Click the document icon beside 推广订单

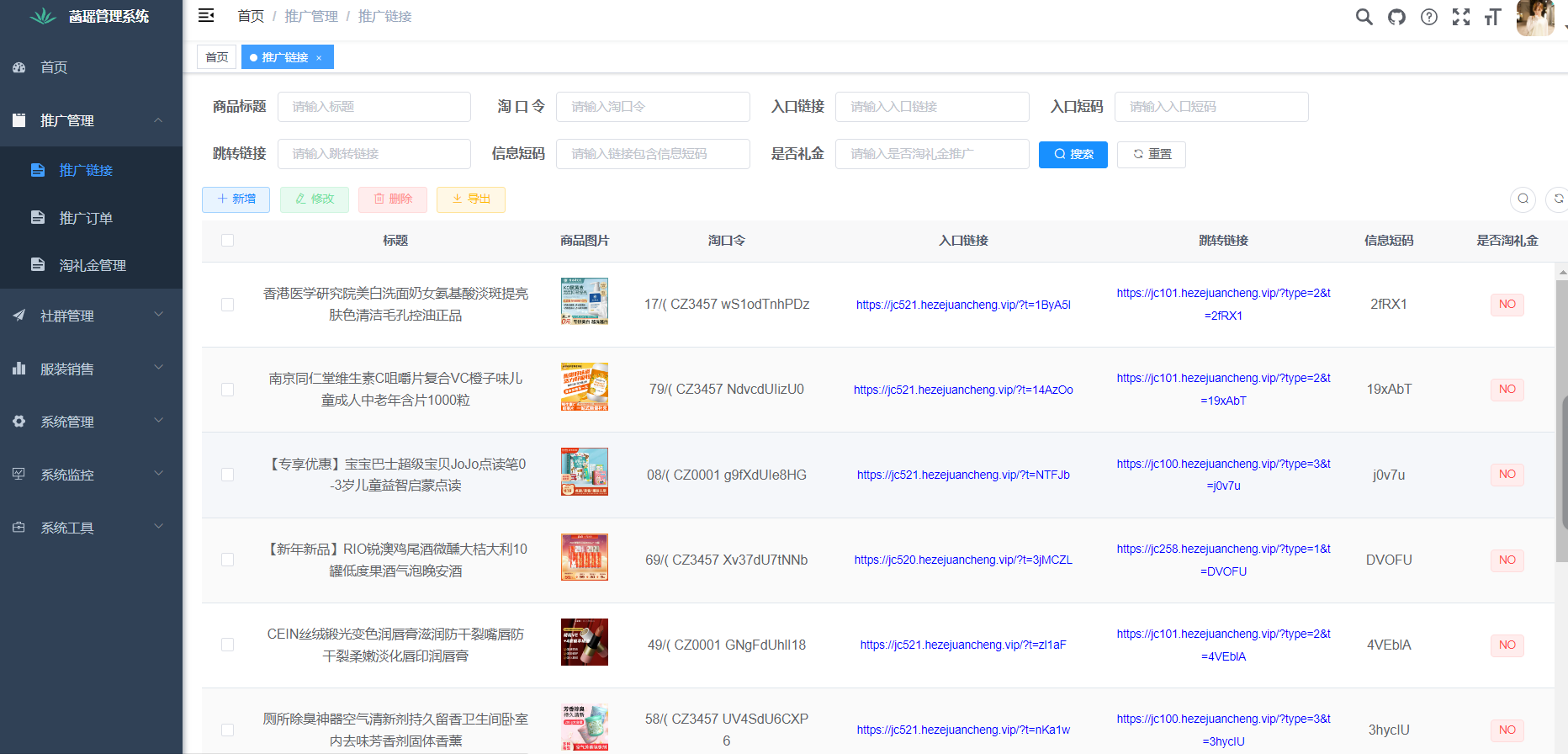38,217
